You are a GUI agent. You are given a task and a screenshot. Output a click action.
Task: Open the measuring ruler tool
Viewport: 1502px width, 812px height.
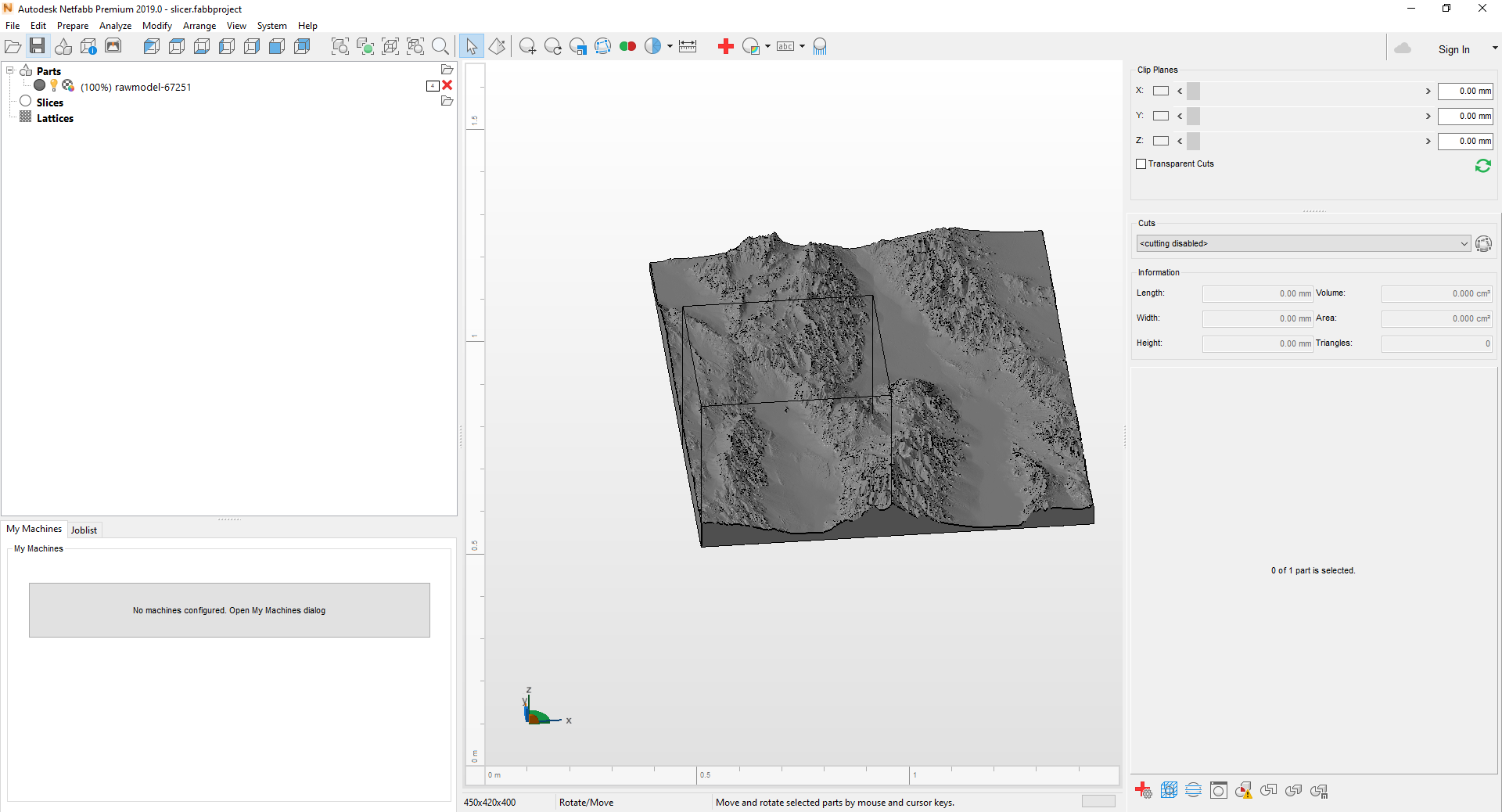click(x=688, y=47)
